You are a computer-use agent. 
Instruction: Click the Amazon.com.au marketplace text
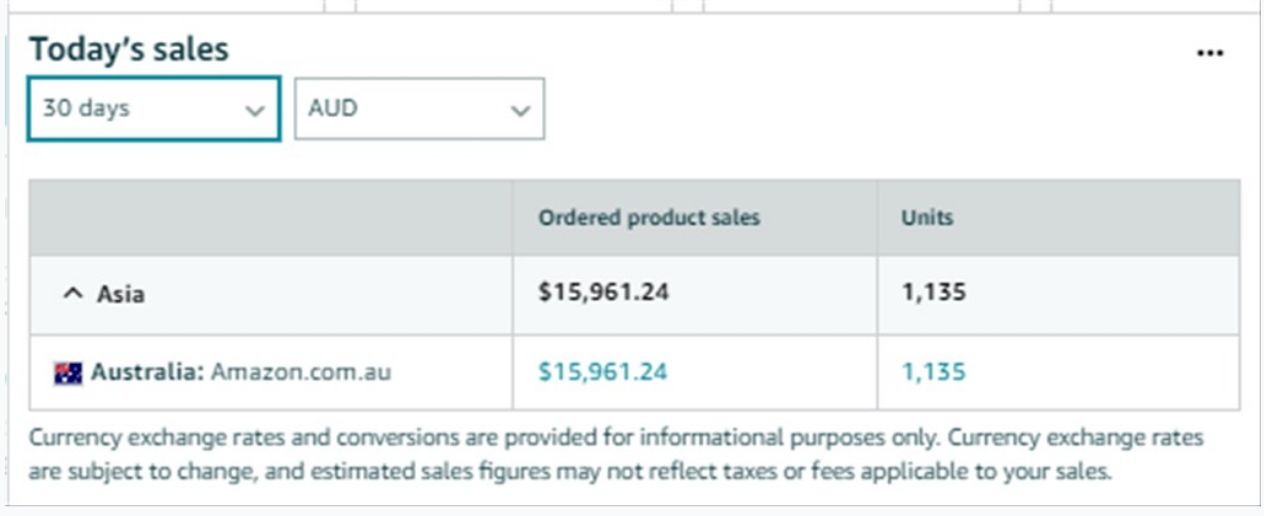coord(301,373)
